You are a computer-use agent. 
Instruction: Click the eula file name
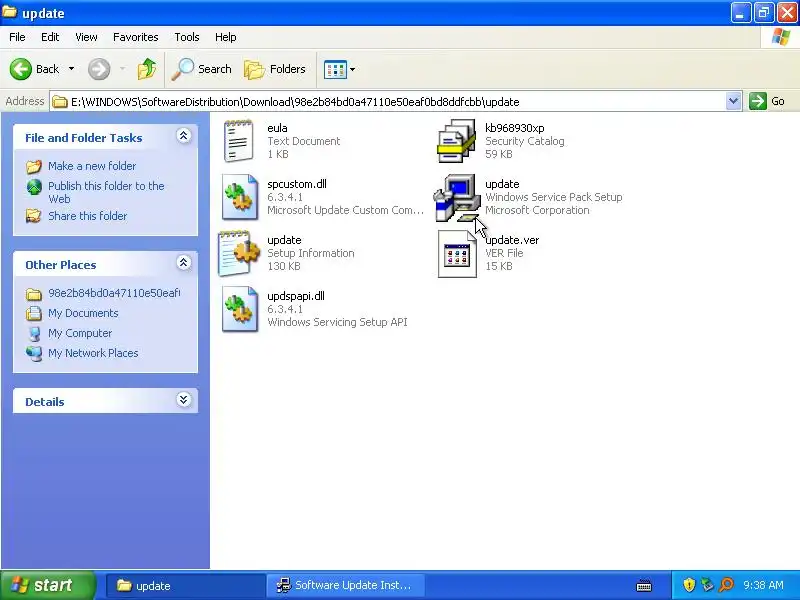(277, 128)
